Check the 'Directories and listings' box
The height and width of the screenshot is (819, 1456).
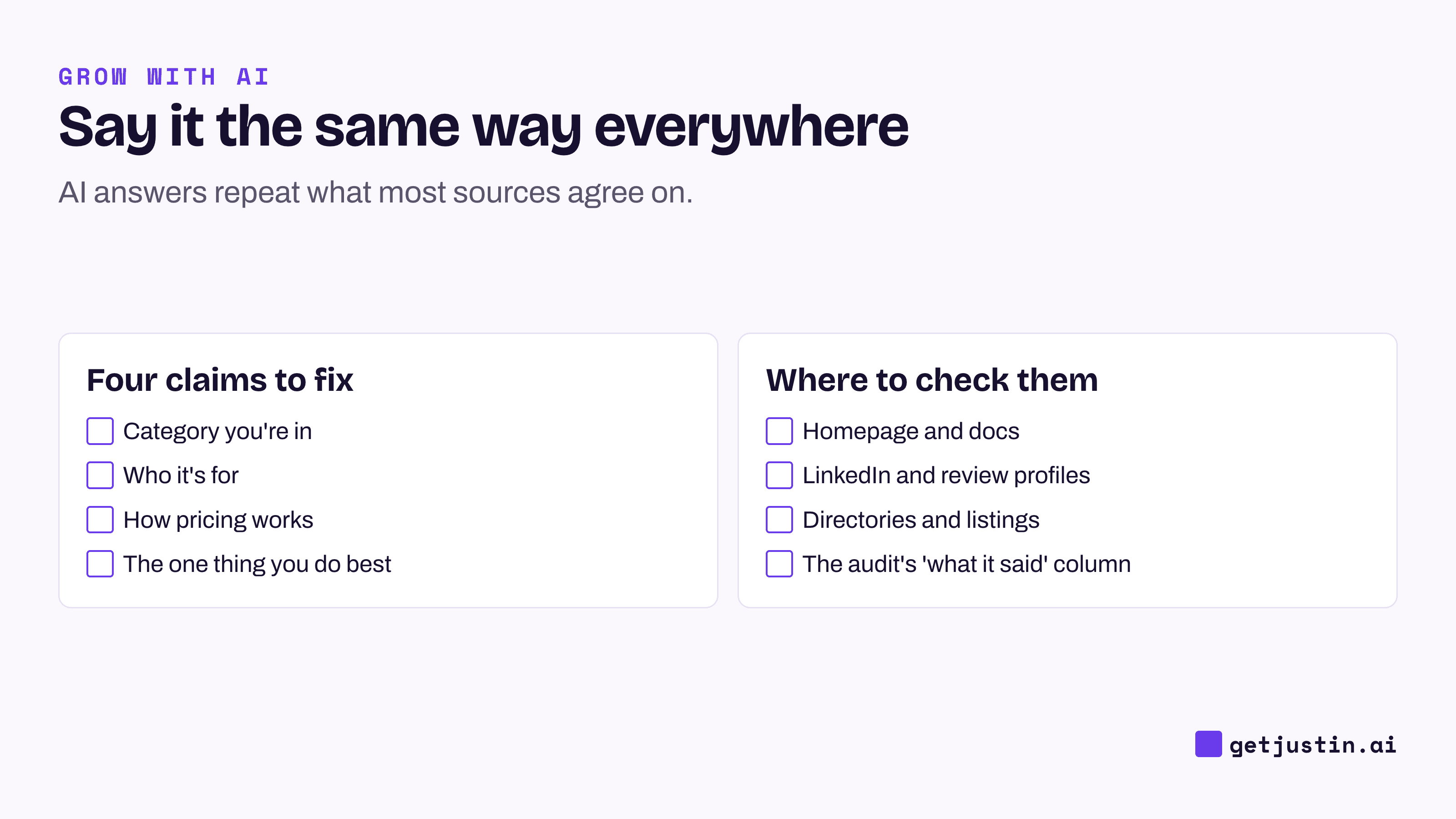tap(779, 520)
